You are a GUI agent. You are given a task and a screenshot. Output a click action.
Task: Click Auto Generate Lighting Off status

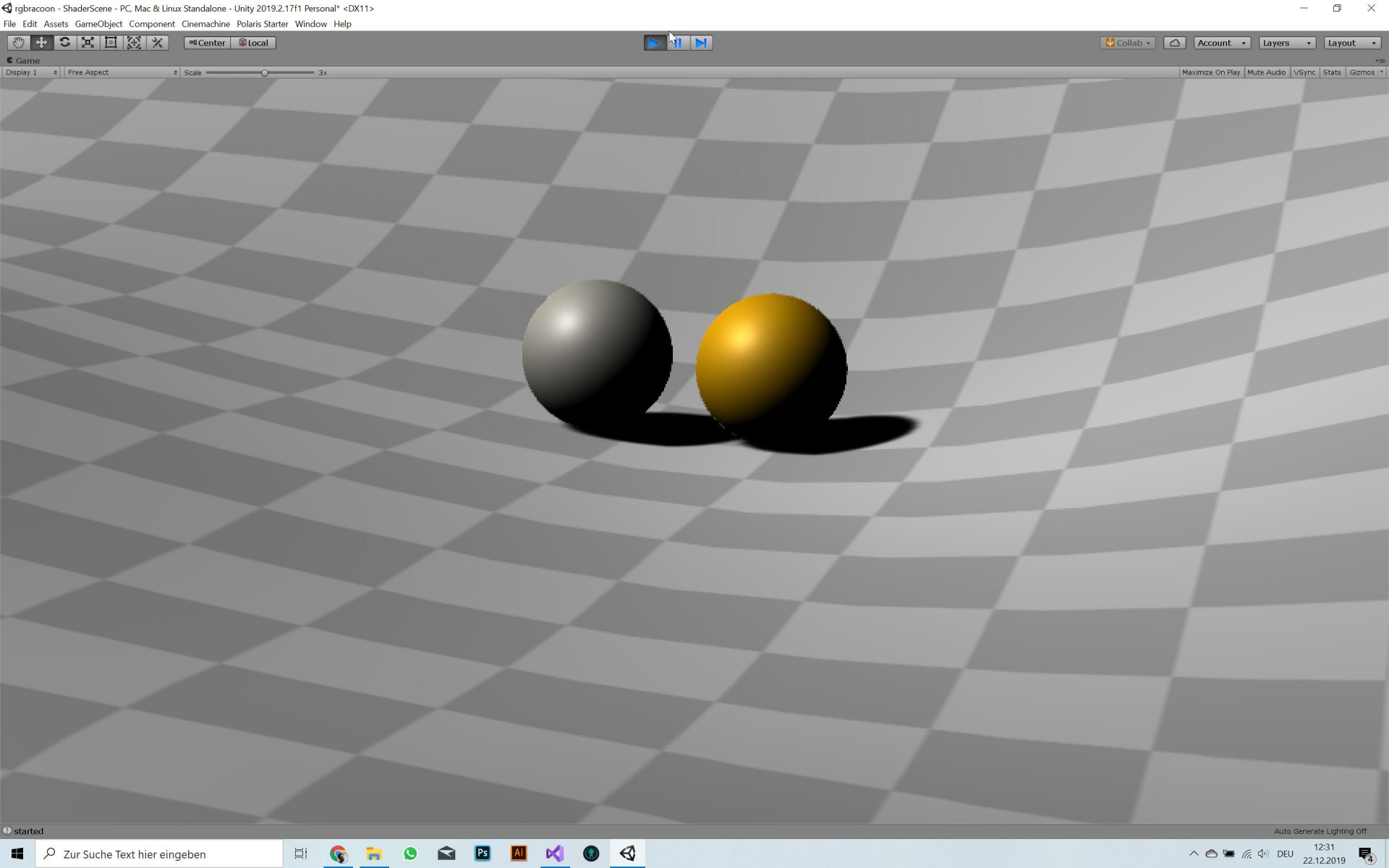1320,831
